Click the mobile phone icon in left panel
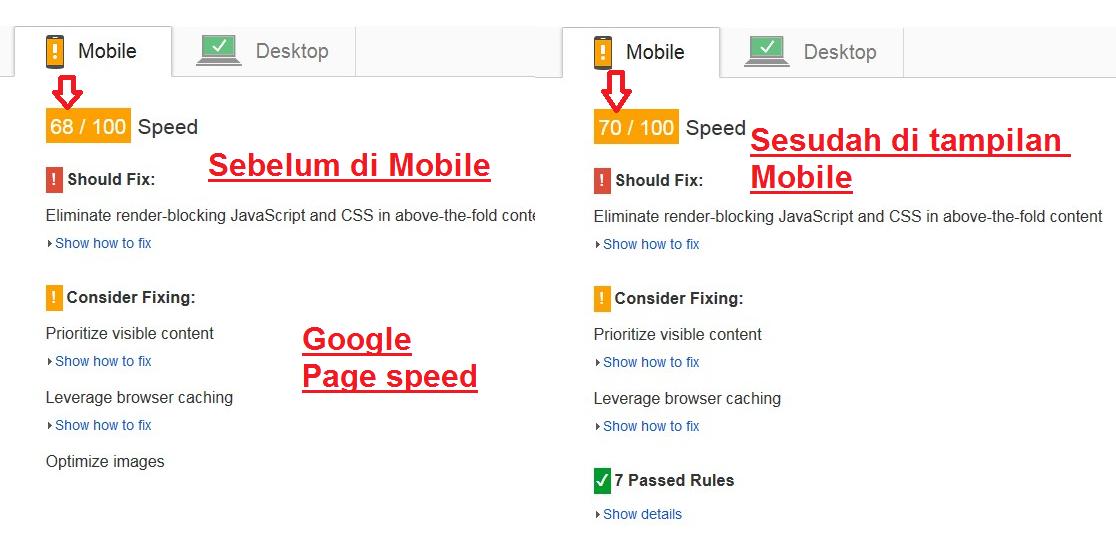Viewport: 1116px width, 550px height. (x=55, y=51)
